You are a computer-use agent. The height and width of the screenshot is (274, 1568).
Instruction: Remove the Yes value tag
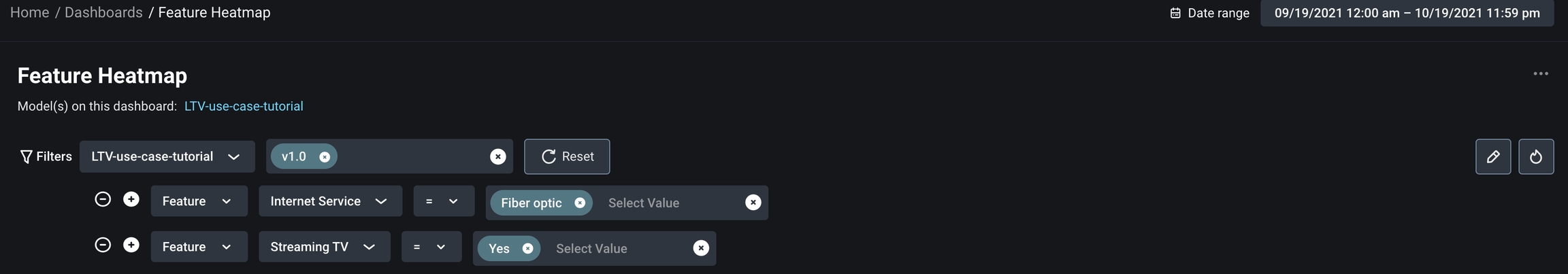[527, 248]
